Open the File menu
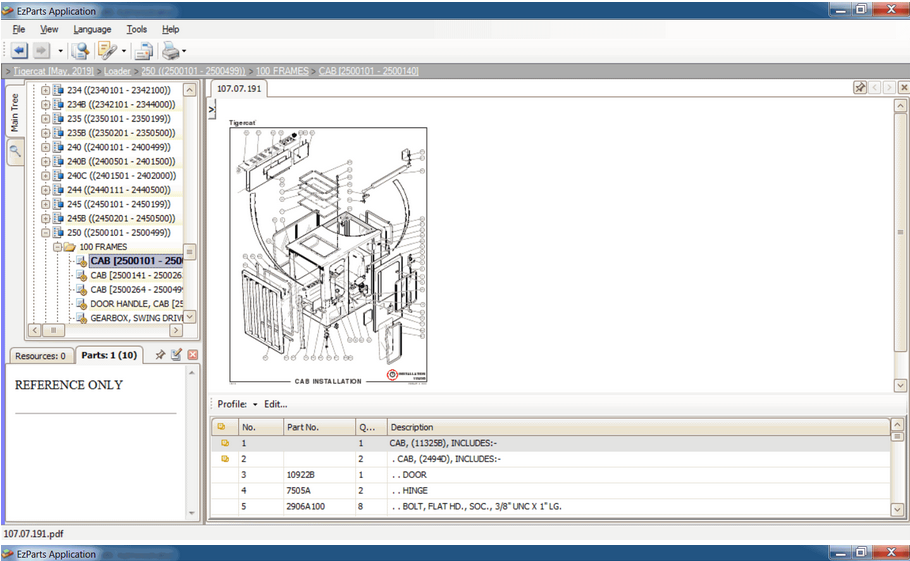 19,29
